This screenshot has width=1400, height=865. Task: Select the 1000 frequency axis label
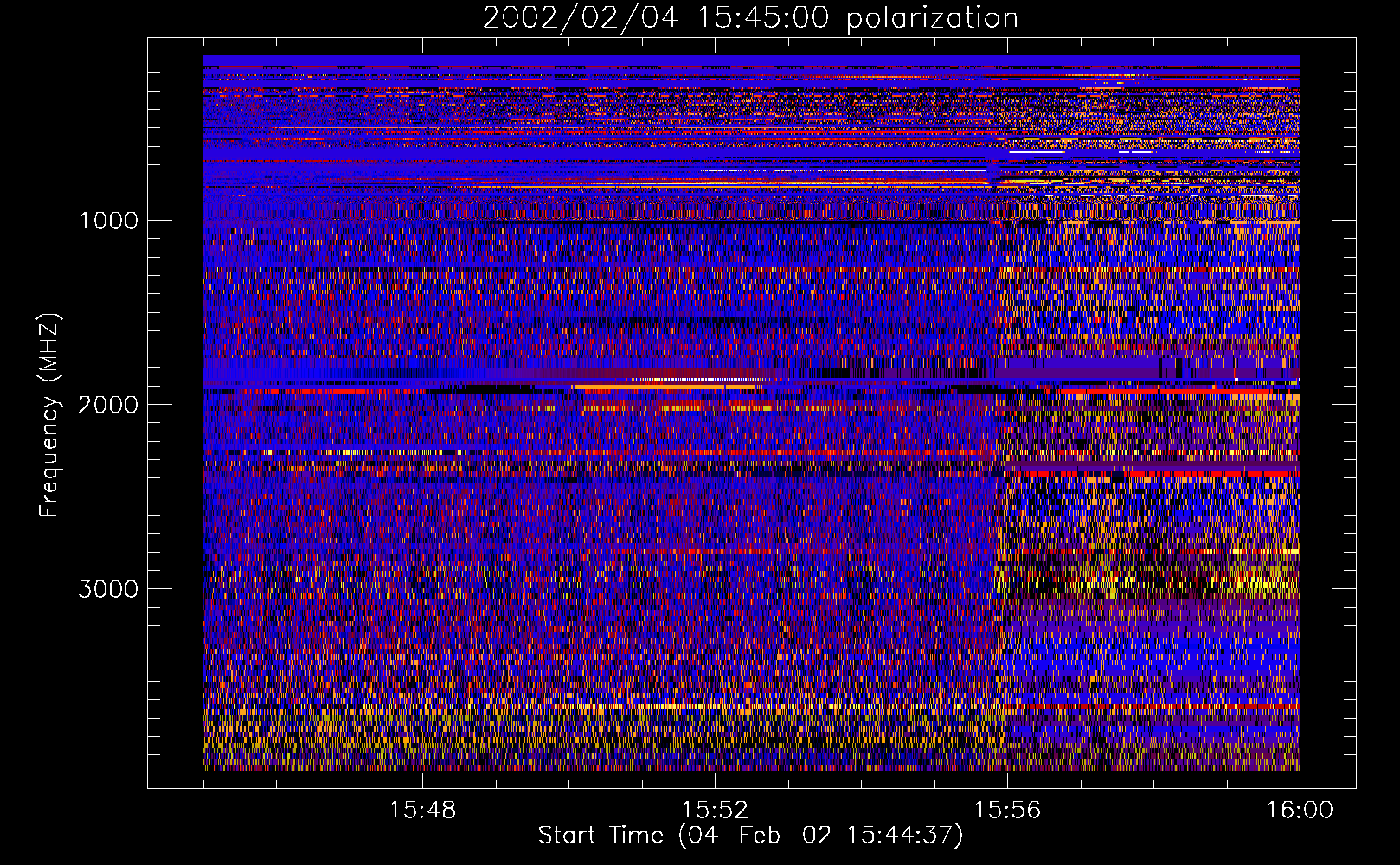pos(108,221)
